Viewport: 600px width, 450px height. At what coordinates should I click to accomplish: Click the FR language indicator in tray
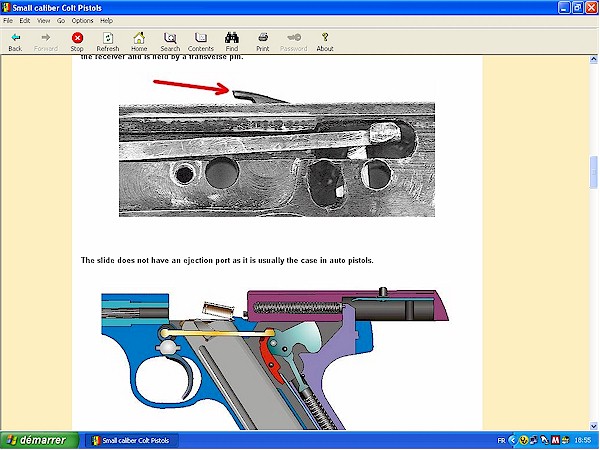pyautogui.click(x=501, y=440)
